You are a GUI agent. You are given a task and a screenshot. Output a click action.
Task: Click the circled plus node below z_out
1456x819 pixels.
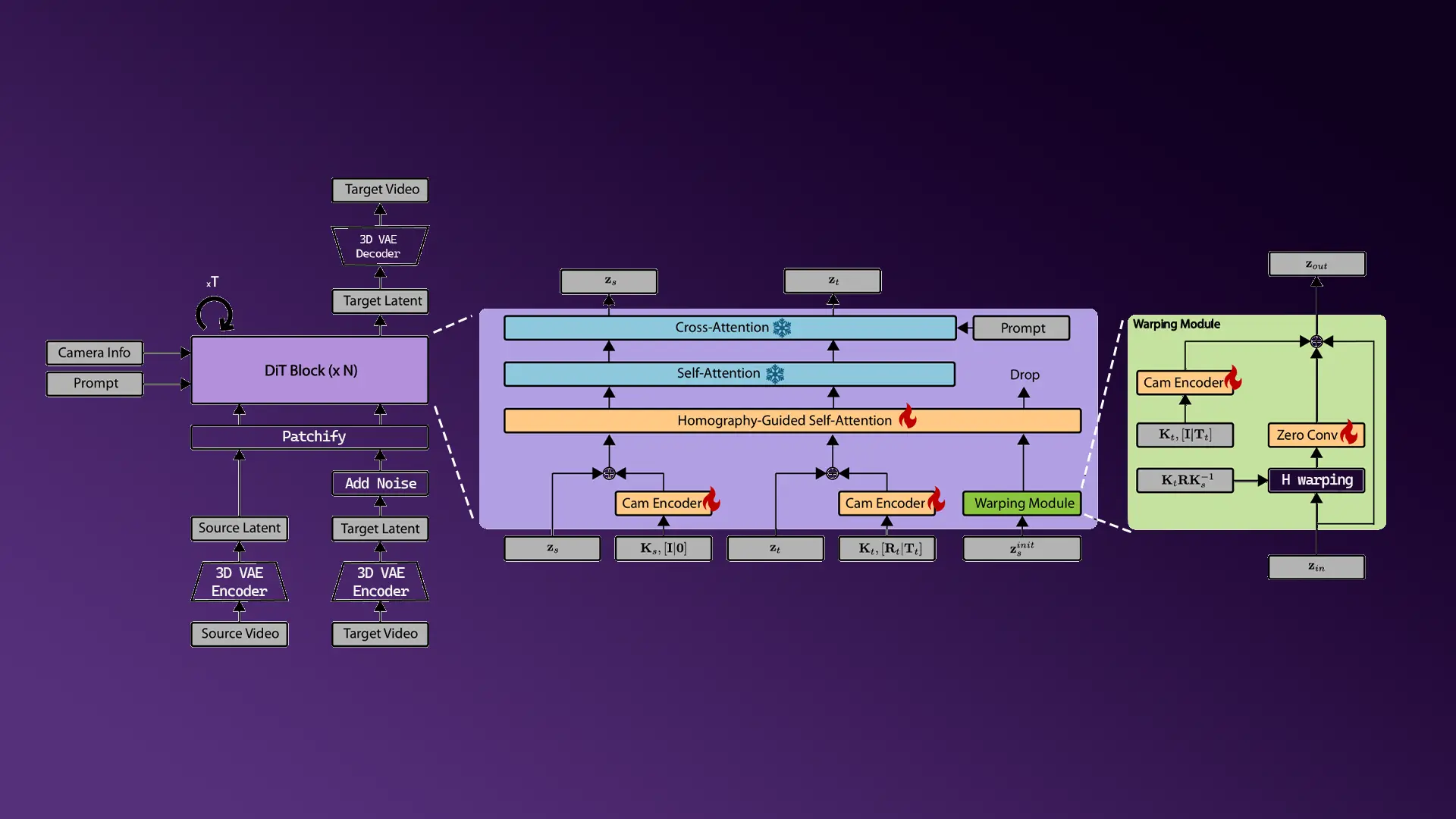pyautogui.click(x=1316, y=342)
